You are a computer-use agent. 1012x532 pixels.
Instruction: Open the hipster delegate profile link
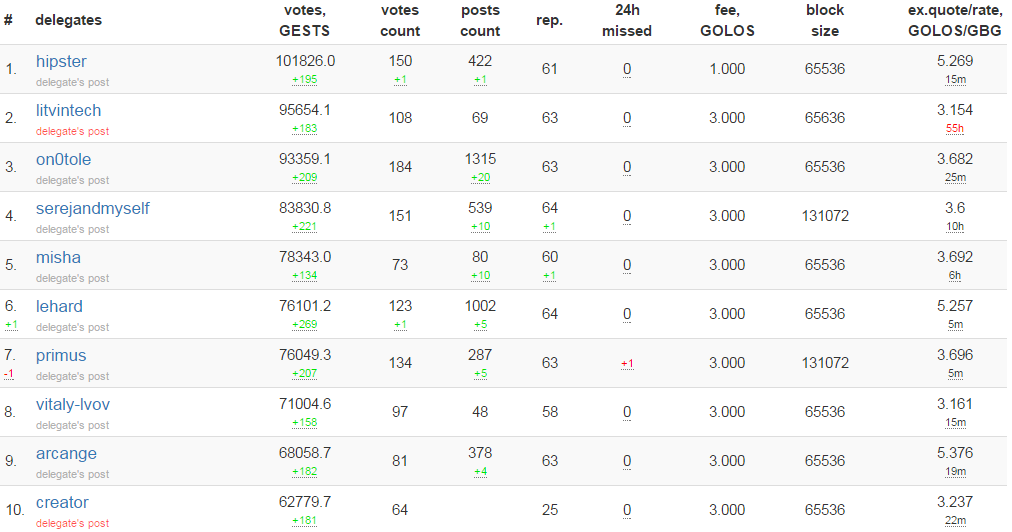coord(61,62)
